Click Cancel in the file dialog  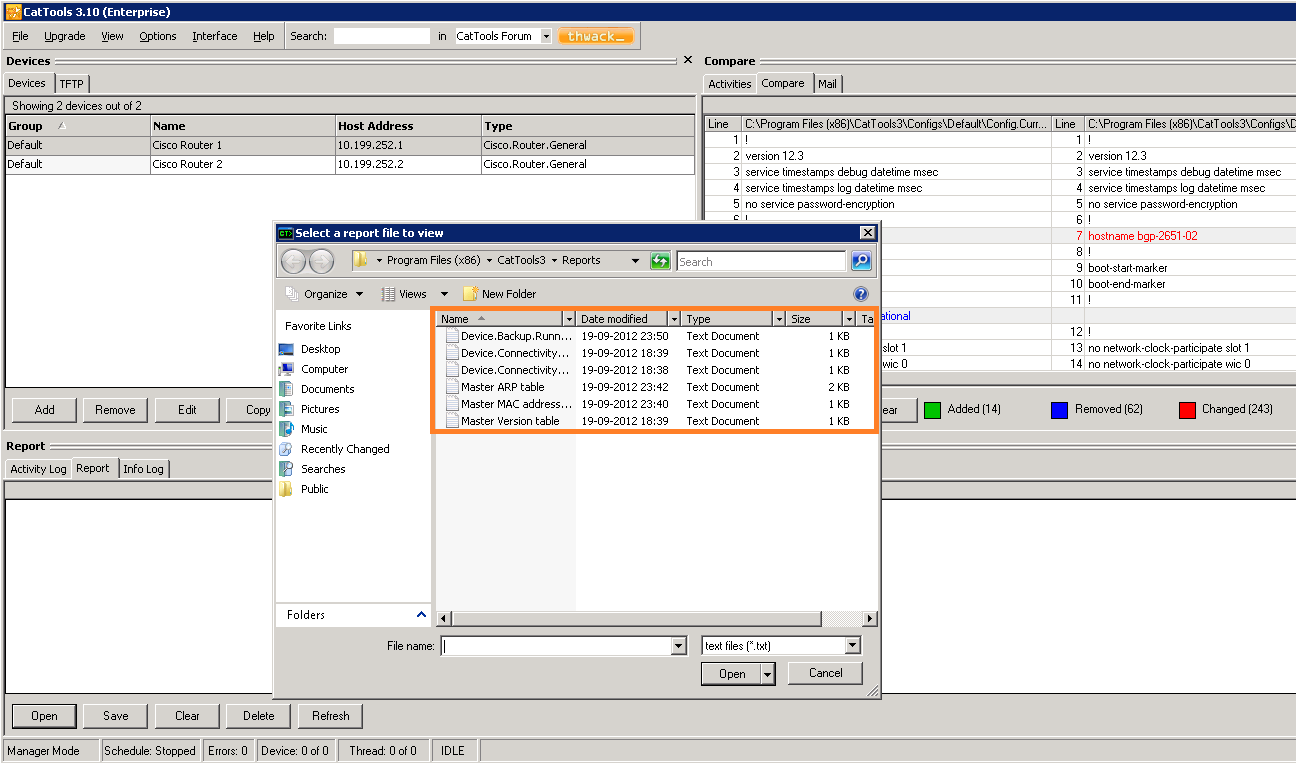(x=825, y=673)
